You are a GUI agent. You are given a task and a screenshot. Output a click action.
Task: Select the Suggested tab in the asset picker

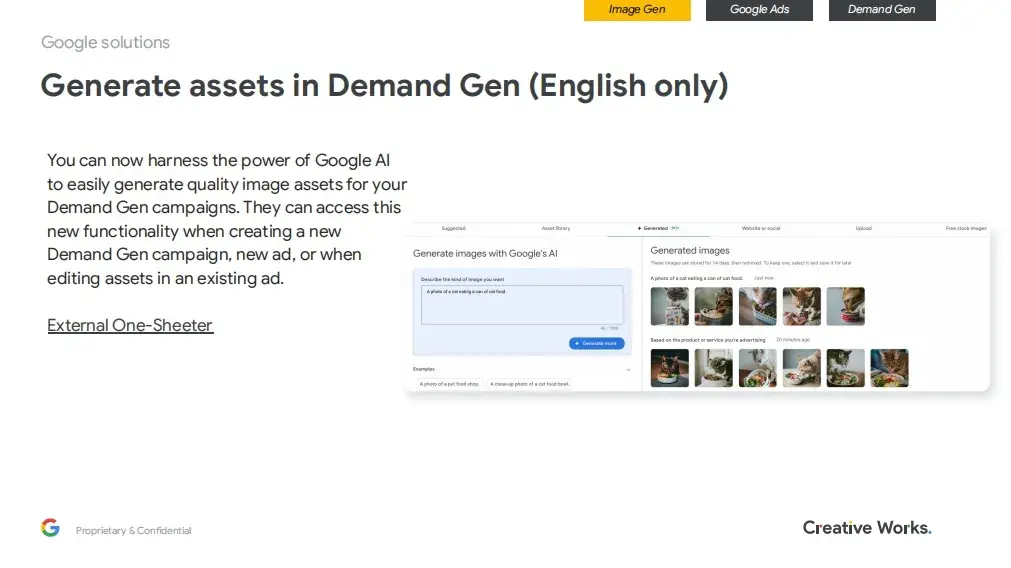[453, 228]
